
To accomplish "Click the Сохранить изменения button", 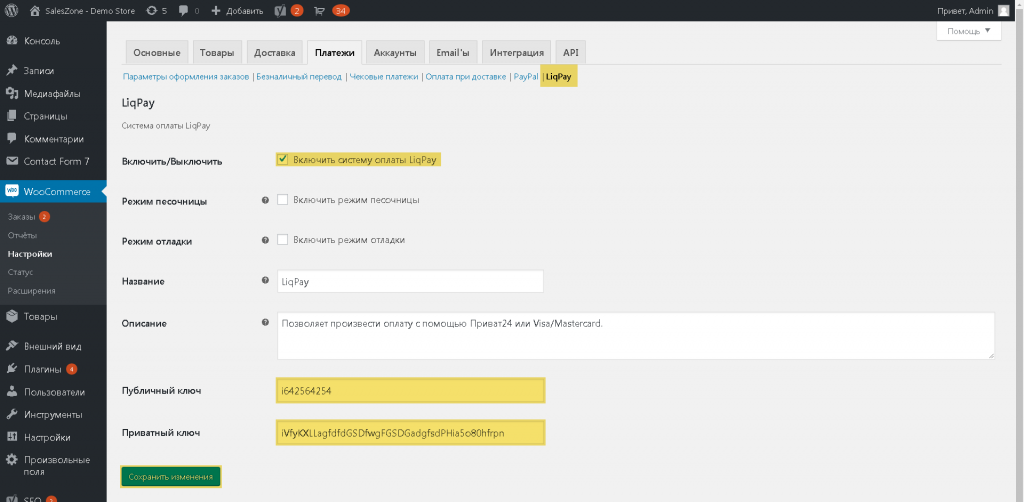I will 171,477.
